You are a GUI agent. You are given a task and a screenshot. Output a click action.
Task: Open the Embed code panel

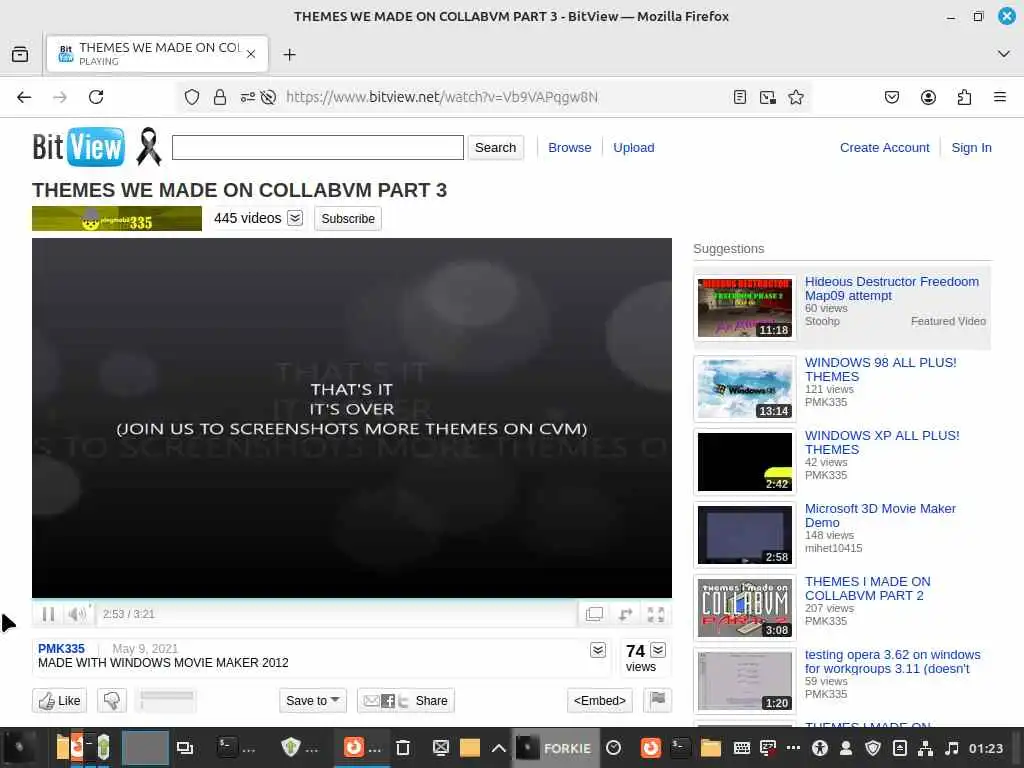pyautogui.click(x=600, y=701)
